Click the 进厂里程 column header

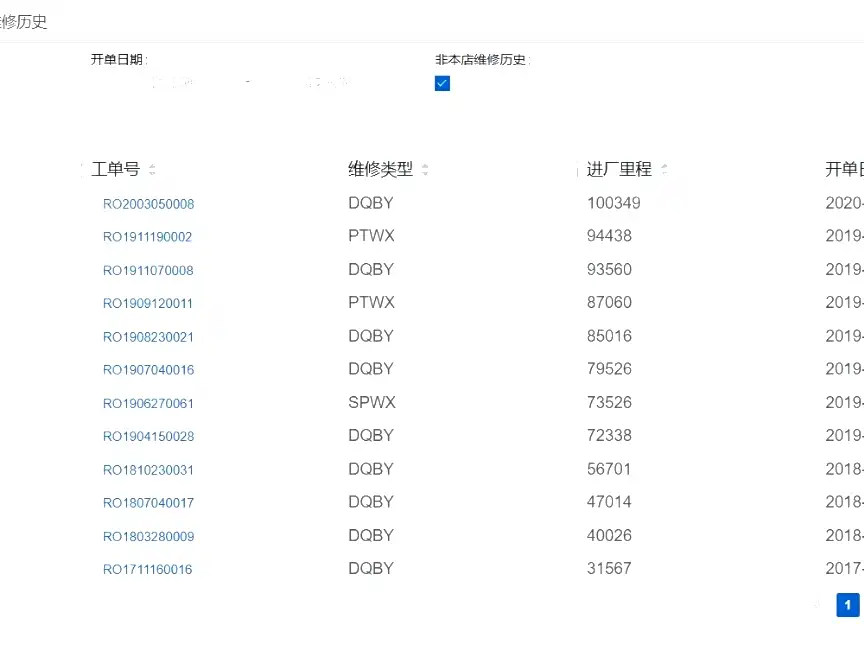pyautogui.click(x=619, y=169)
